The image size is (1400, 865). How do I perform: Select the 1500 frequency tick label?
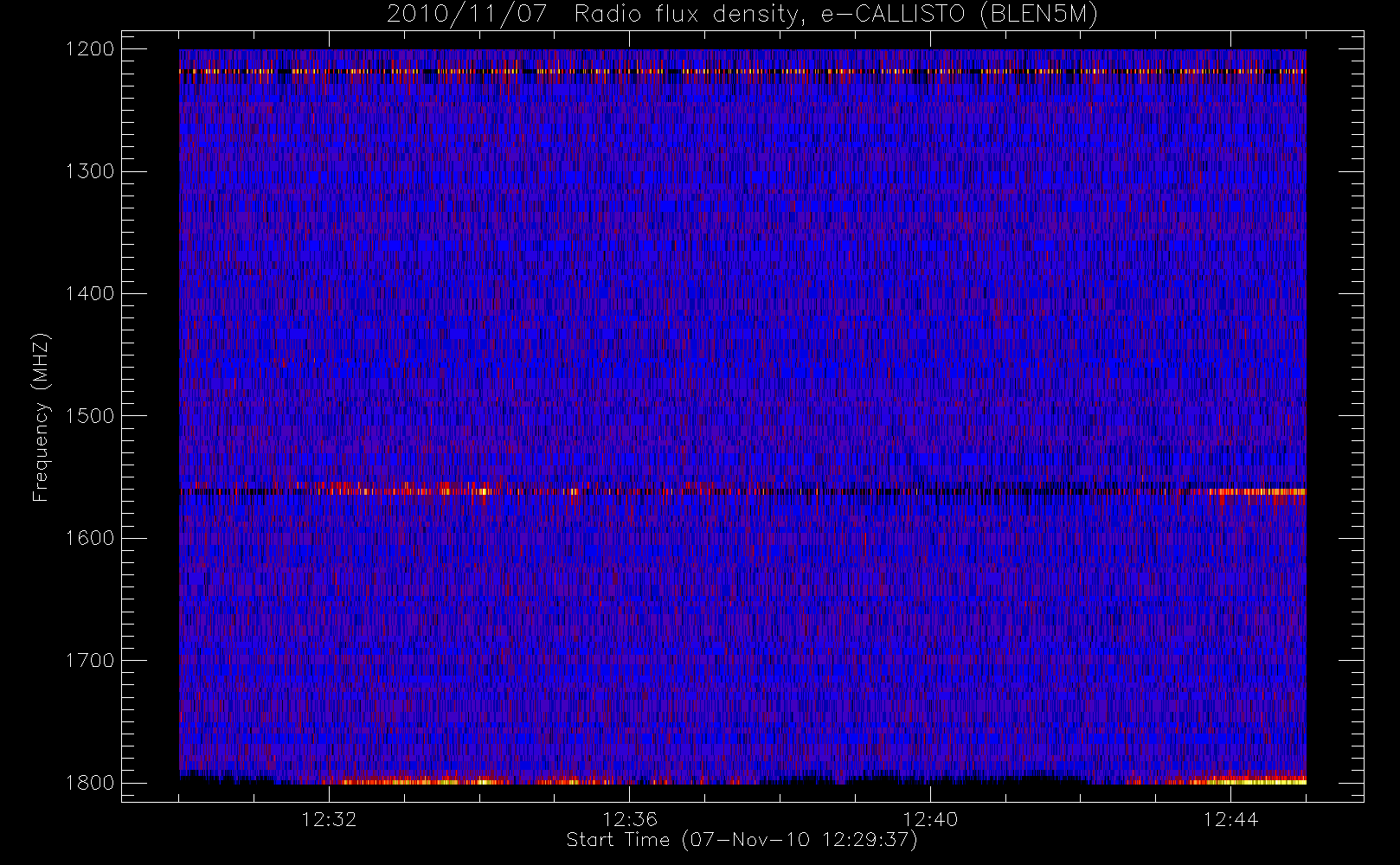click(90, 416)
